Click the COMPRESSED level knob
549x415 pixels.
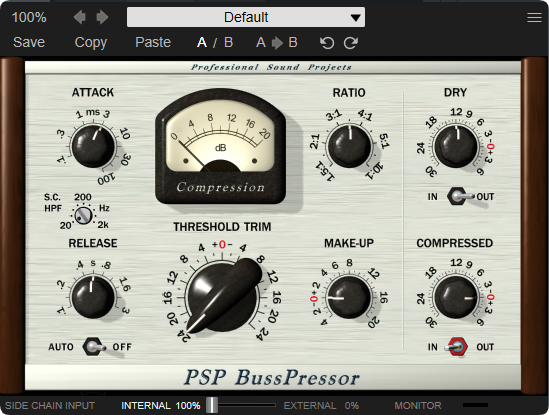pyautogui.click(x=456, y=297)
